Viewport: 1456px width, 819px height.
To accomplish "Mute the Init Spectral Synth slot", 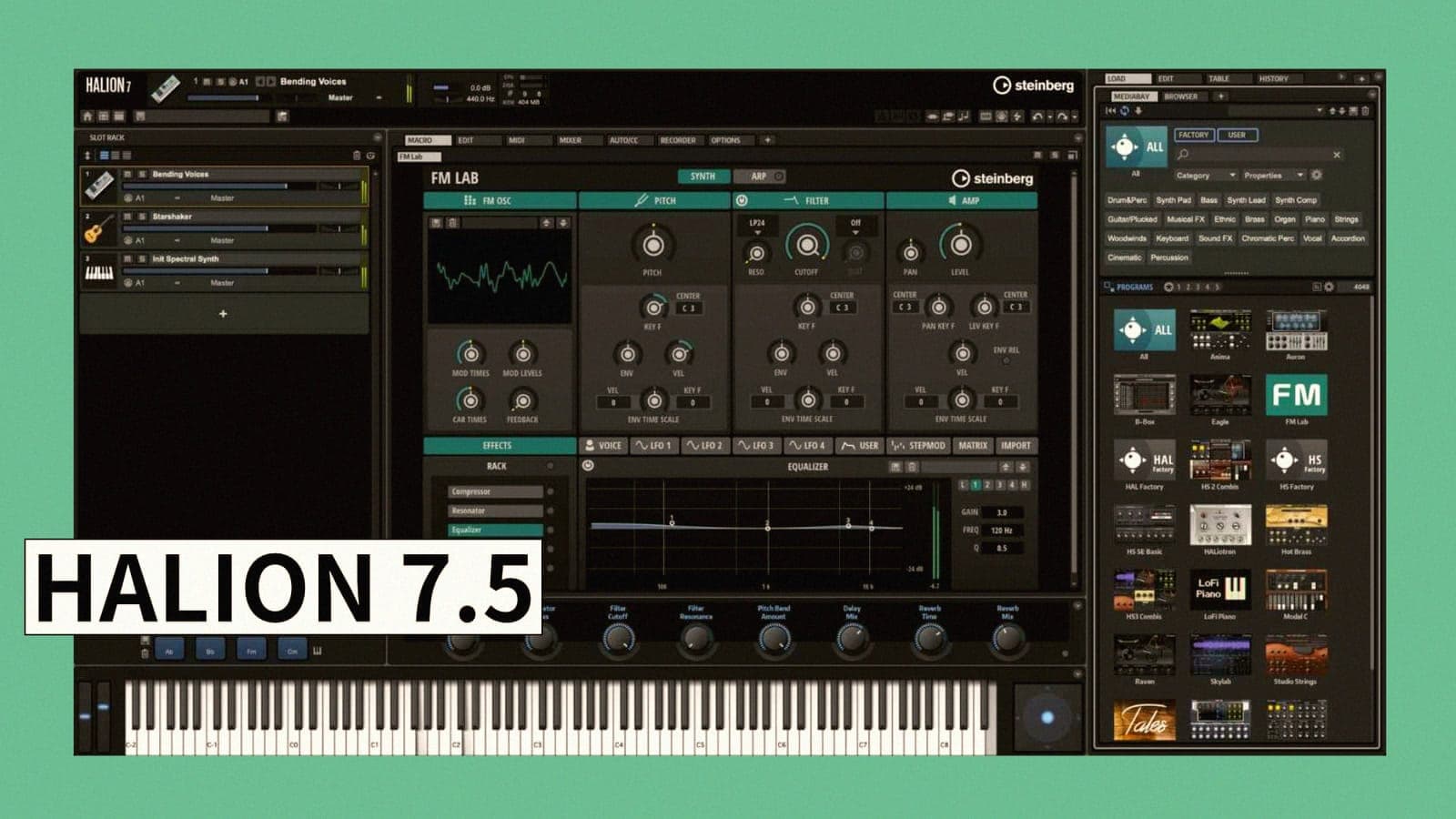I will pos(128,259).
